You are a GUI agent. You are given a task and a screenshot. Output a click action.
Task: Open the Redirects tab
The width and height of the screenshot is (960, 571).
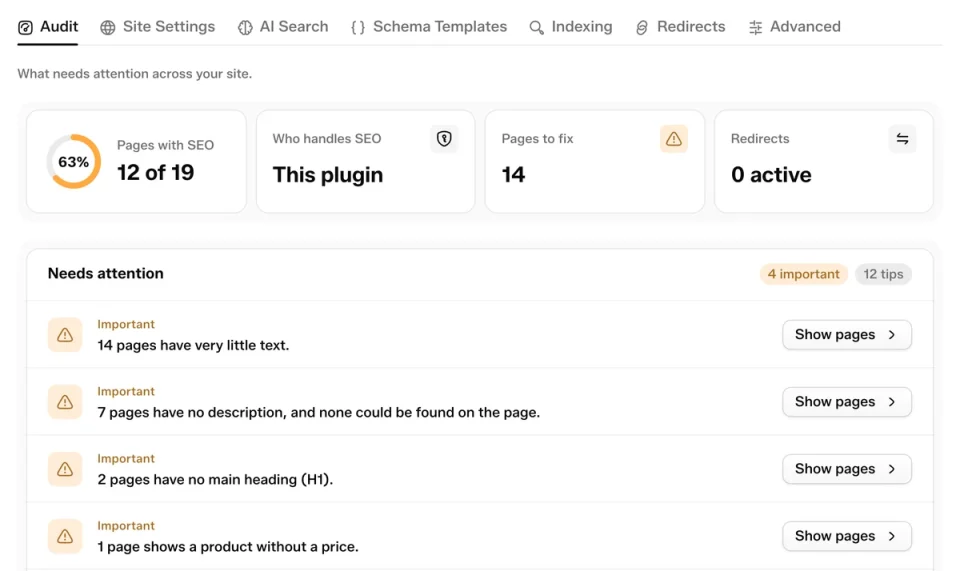[x=680, y=27]
